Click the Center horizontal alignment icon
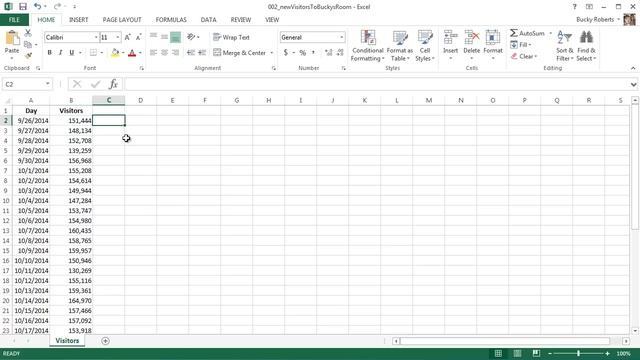The image size is (640, 360). pos(164,53)
